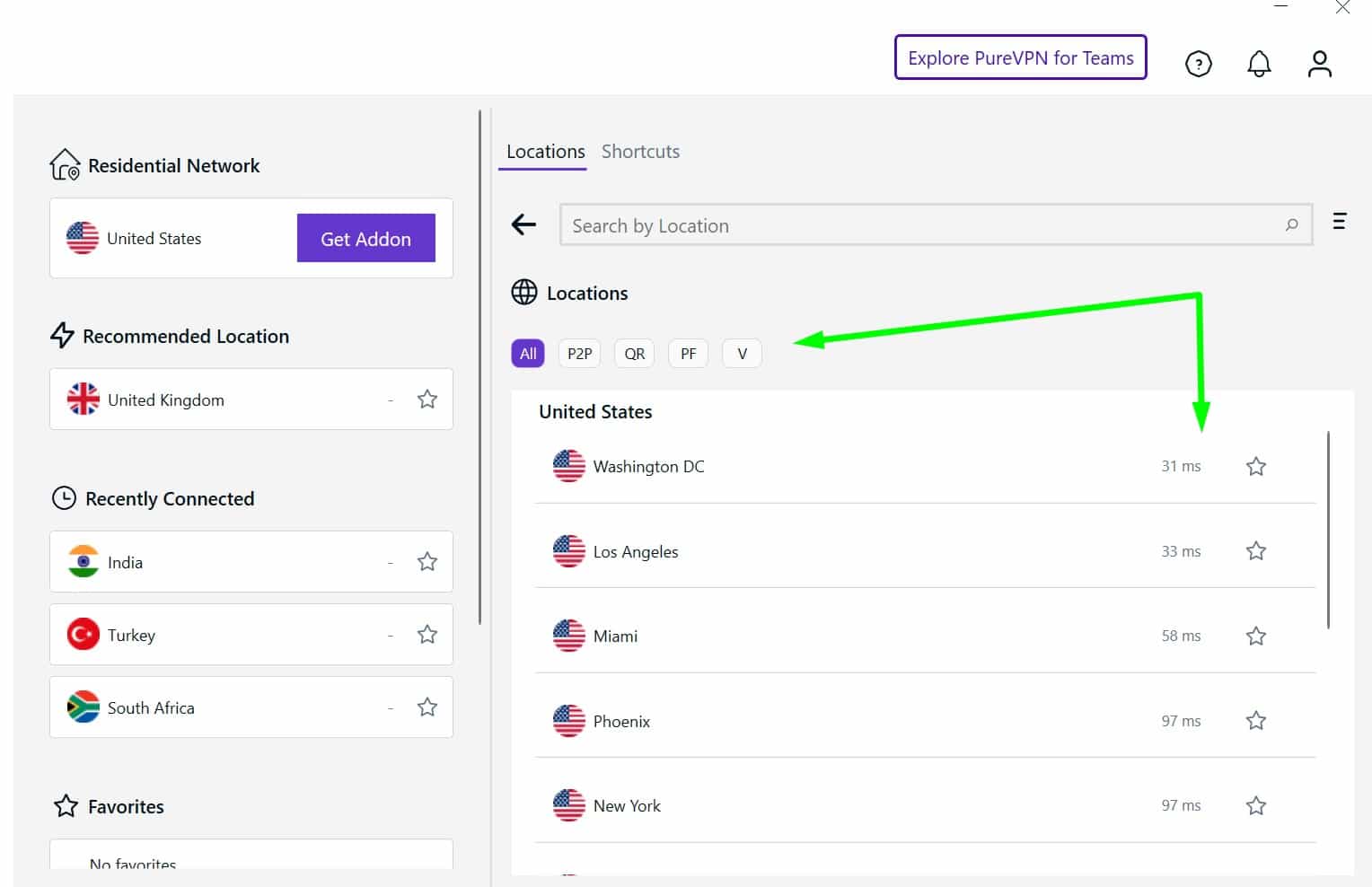Viewport: 1372px width, 887px height.
Task: Click the India flag icon
Action: coord(84,562)
